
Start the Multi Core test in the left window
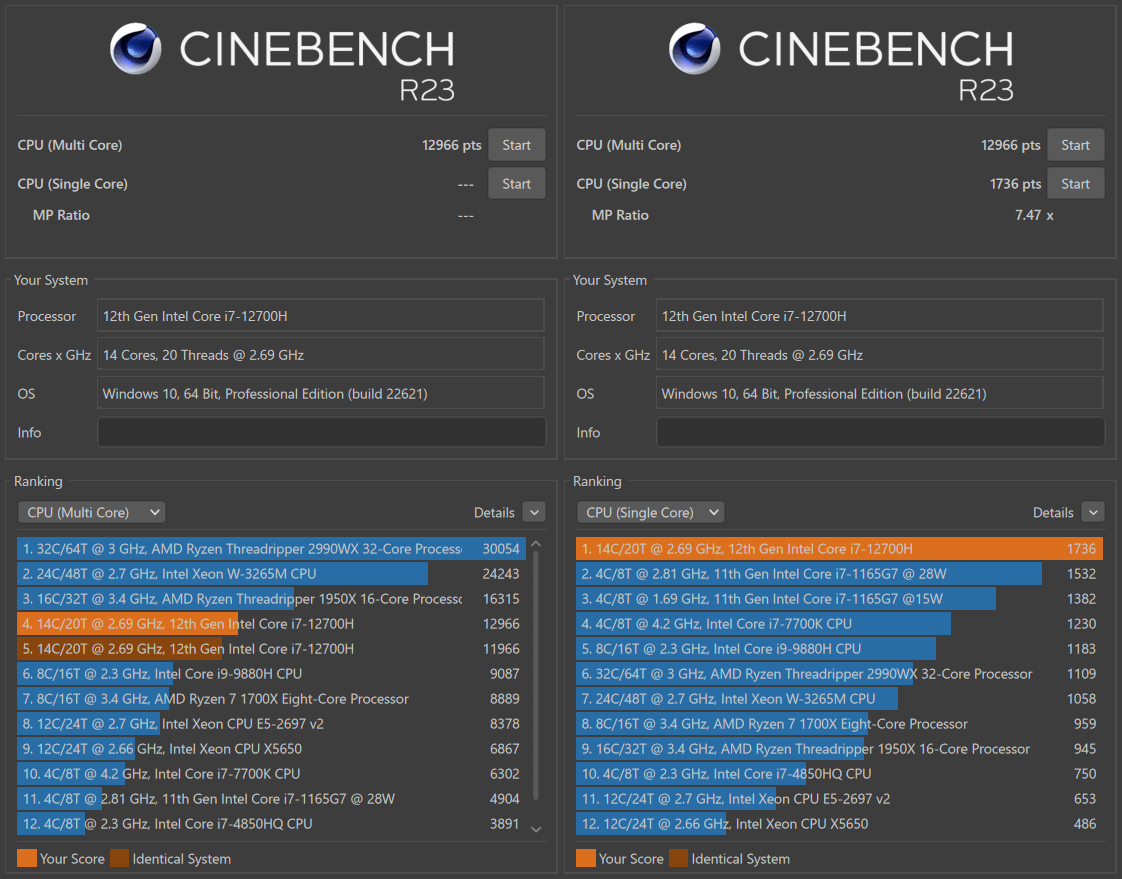(x=517, y=145)
